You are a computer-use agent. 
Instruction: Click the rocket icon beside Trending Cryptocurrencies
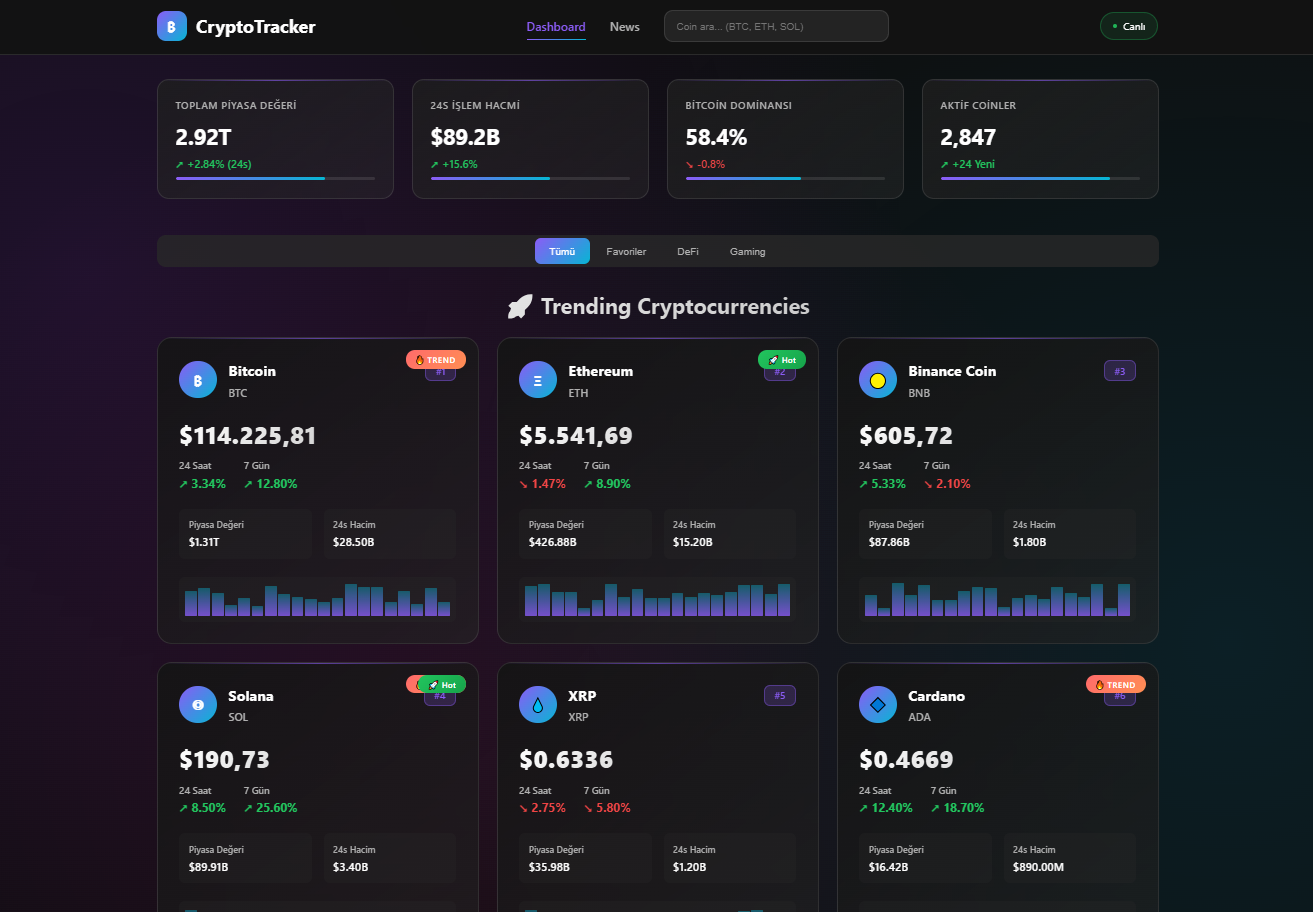(520, 307)
